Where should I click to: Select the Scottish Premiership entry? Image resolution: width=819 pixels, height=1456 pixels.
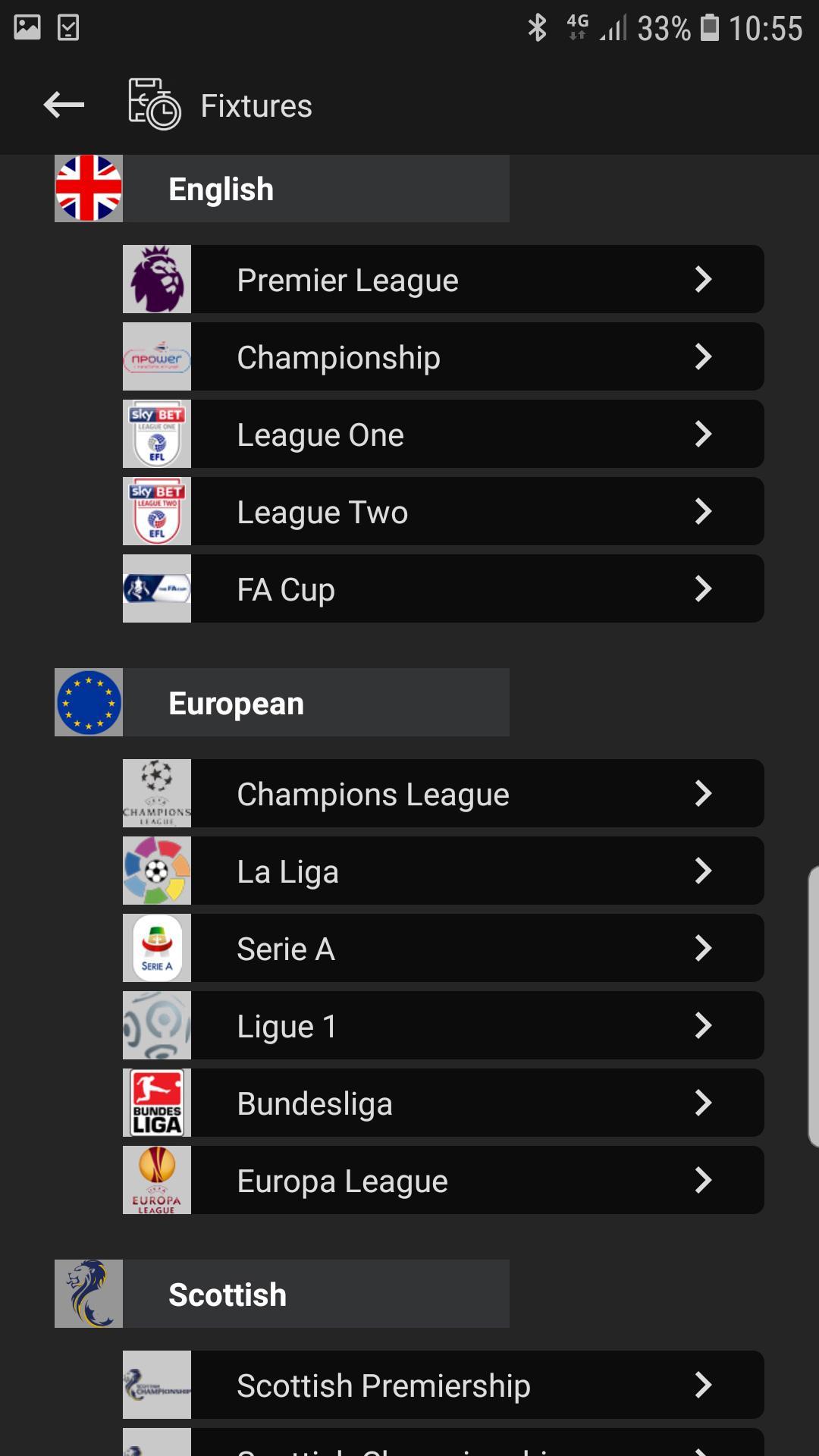pyautogui.click(x=444, y=1385)
